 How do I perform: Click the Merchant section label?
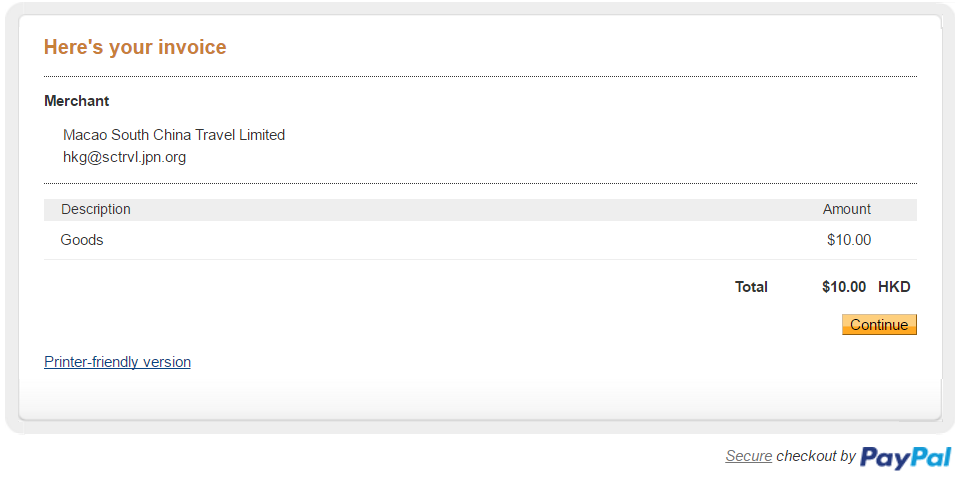coord(77,101)
